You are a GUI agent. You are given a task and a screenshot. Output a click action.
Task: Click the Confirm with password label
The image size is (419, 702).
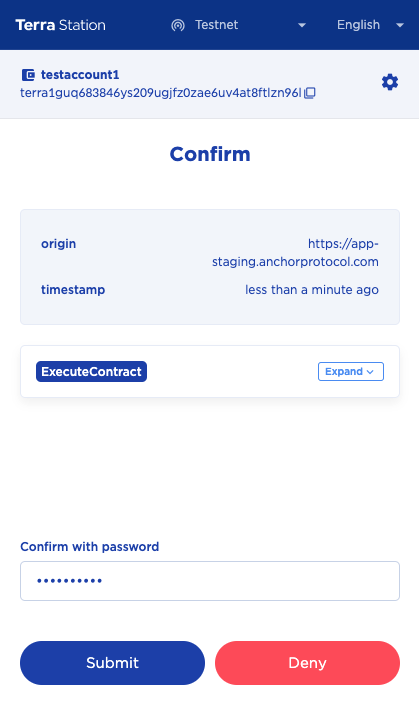click(x=90, y=547)
